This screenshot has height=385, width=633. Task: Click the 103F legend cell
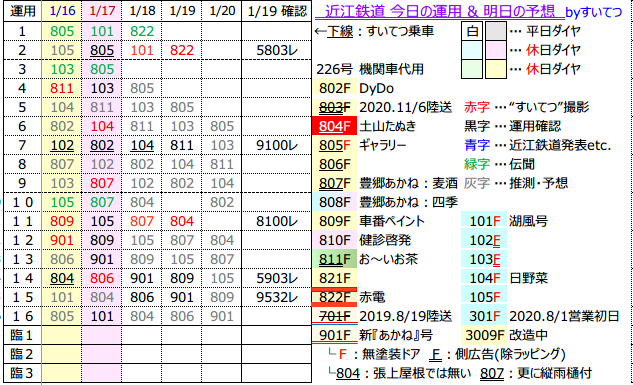tap(484, 259)
